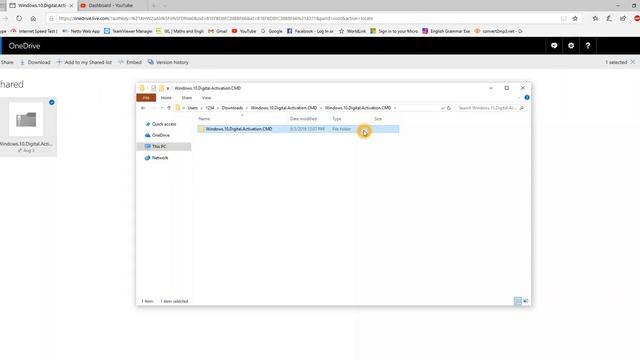Open View tab in Explorer ribbon
The width and height of the screenshot is (640, 360).
click(x=206, y=98)
